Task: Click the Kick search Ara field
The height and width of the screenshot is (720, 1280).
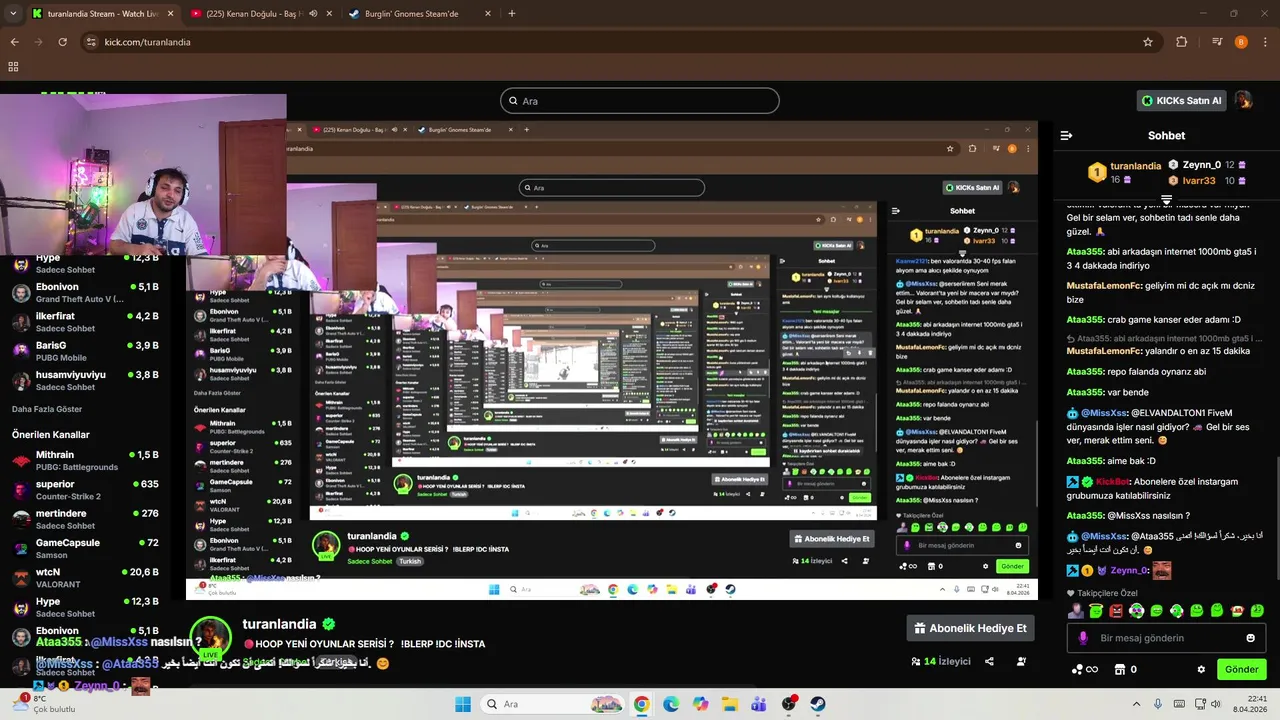Action: 640,101
